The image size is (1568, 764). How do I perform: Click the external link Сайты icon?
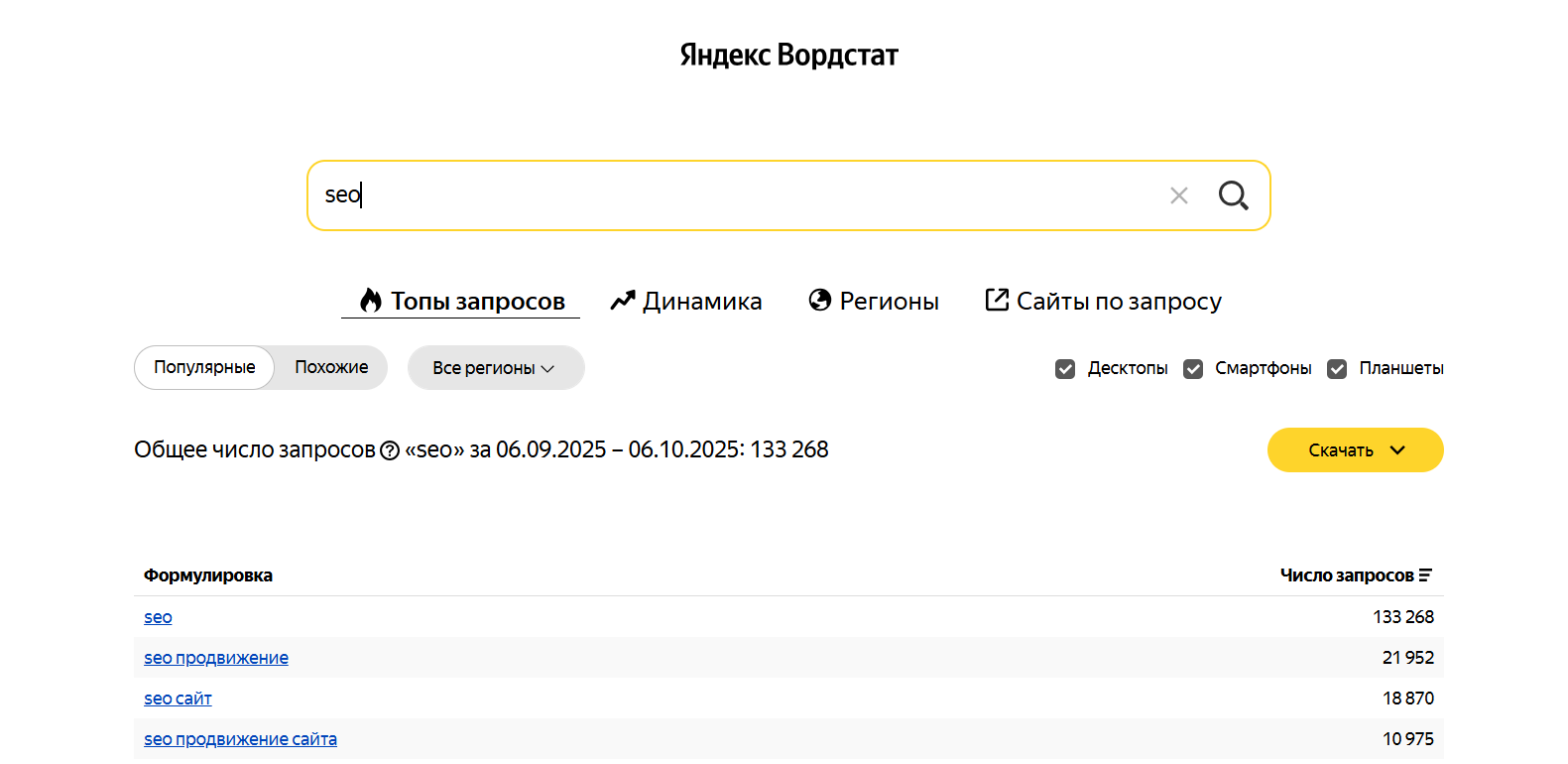[997, 300]
